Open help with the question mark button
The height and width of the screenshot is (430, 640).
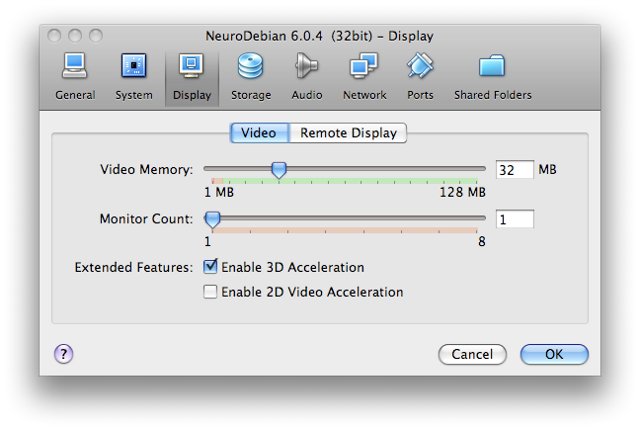64,354
